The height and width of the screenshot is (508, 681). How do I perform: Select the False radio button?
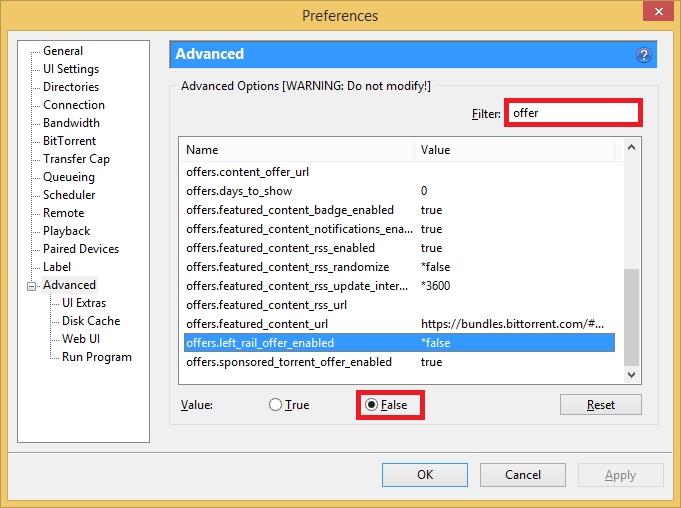click(x=371, y=405)
